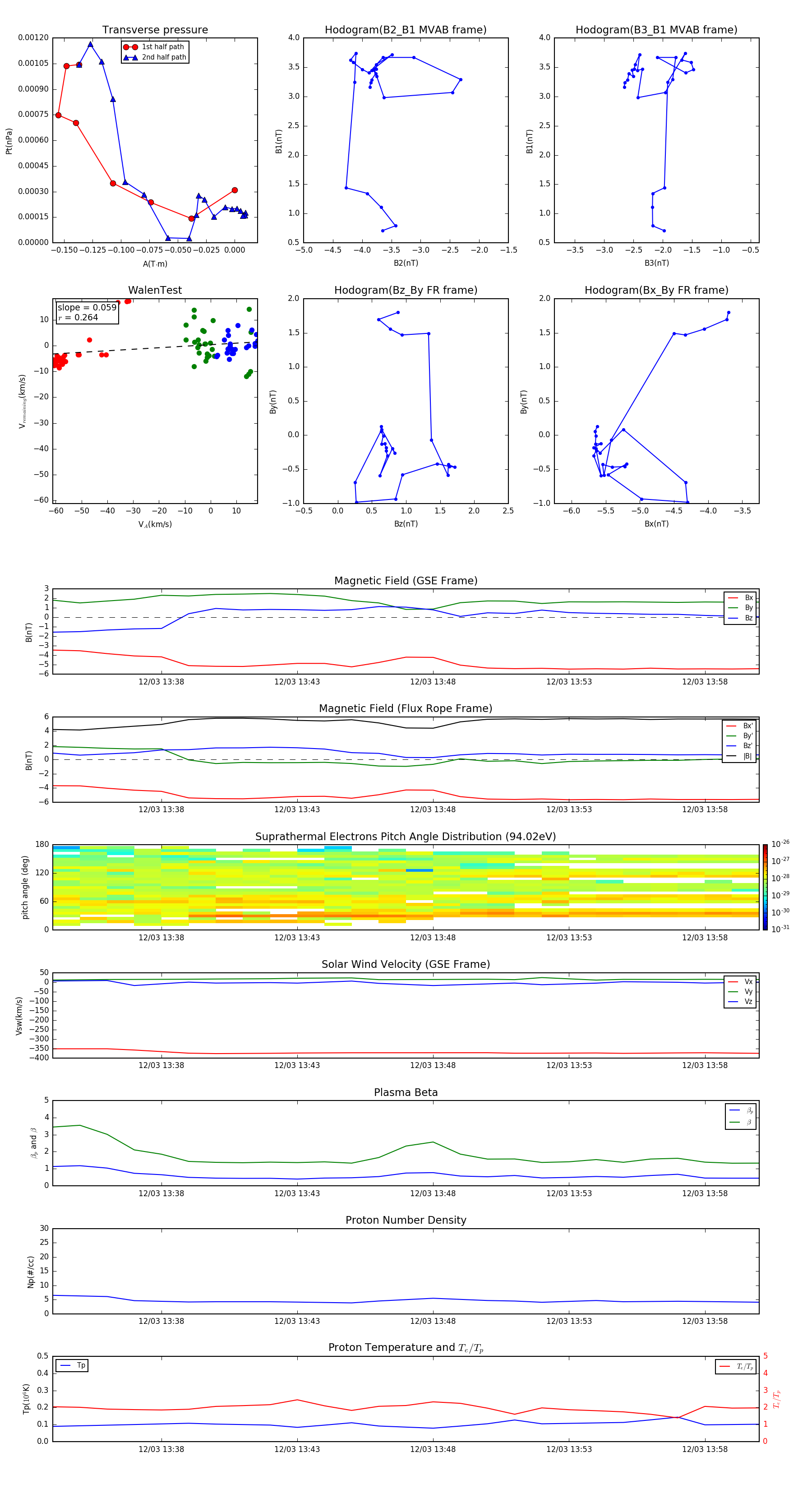Viewport: 812px width, 1489px height.
Task: Click the Proton Number Density title
Action: [406, 1220]
